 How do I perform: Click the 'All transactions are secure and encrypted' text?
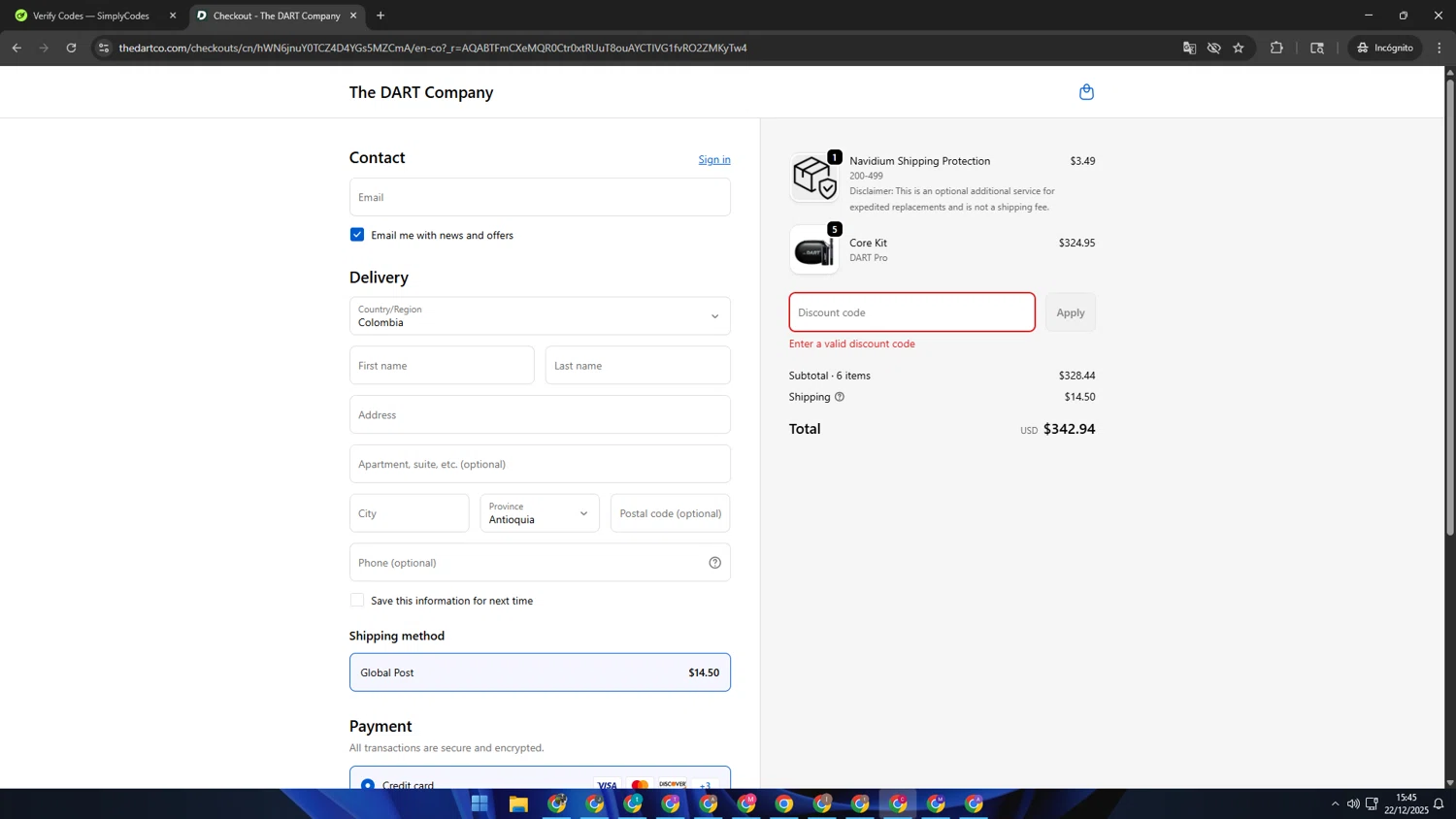click(x=447, y=748)
